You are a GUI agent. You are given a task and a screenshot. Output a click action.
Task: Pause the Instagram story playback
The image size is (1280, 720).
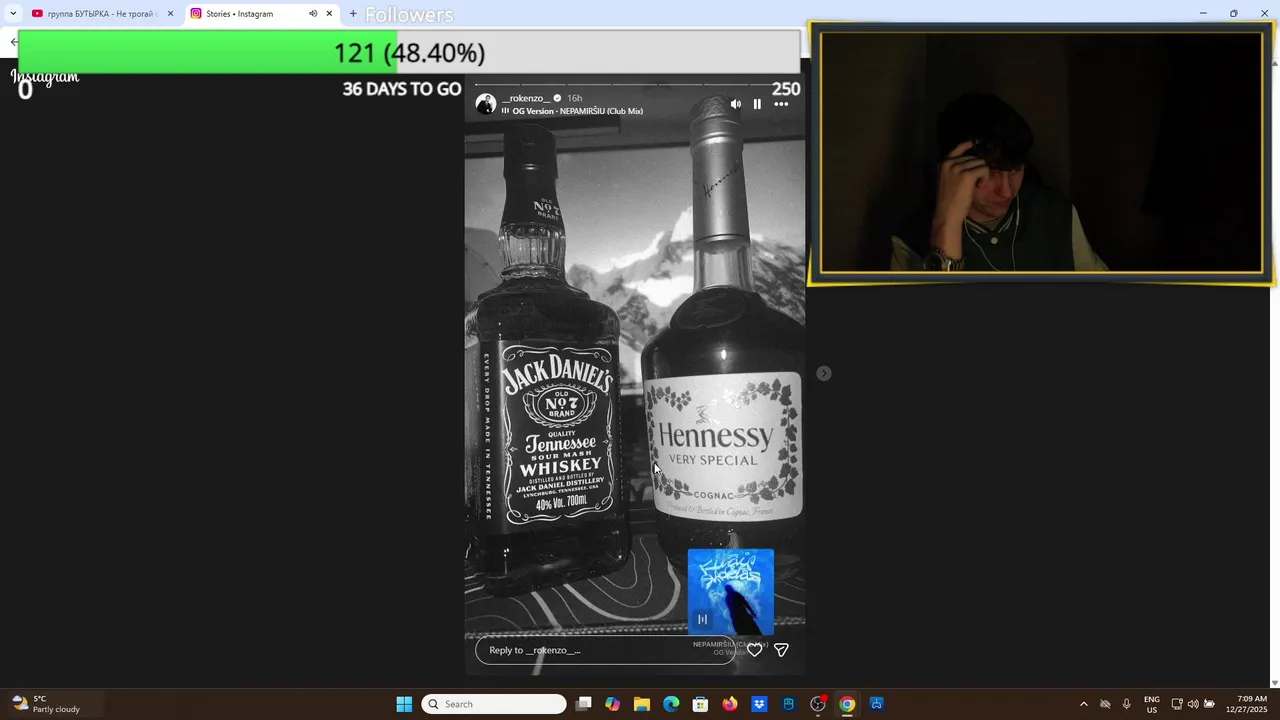(x=757, y=104)
